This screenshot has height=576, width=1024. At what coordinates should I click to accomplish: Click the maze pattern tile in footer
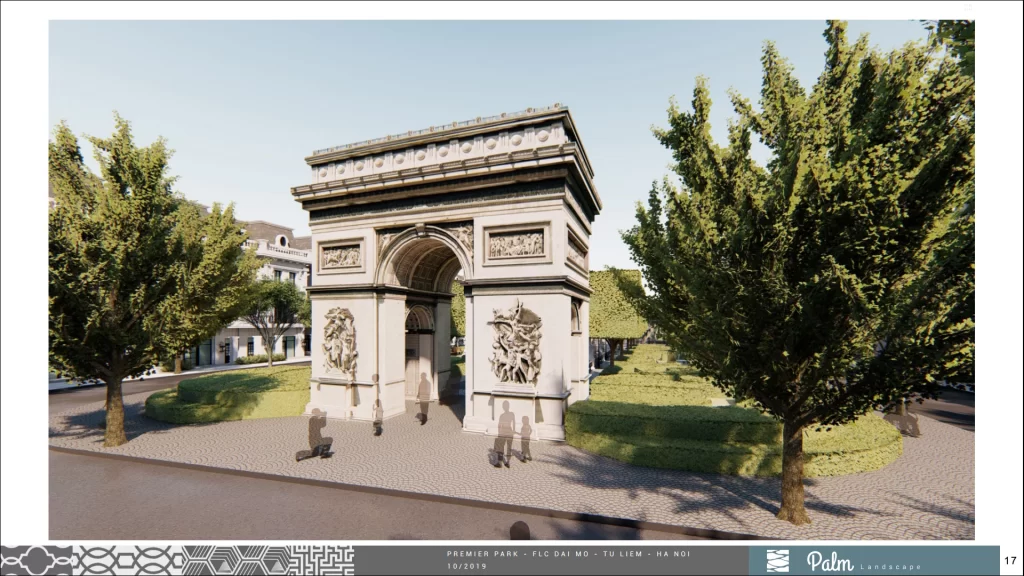coord(321,560)
